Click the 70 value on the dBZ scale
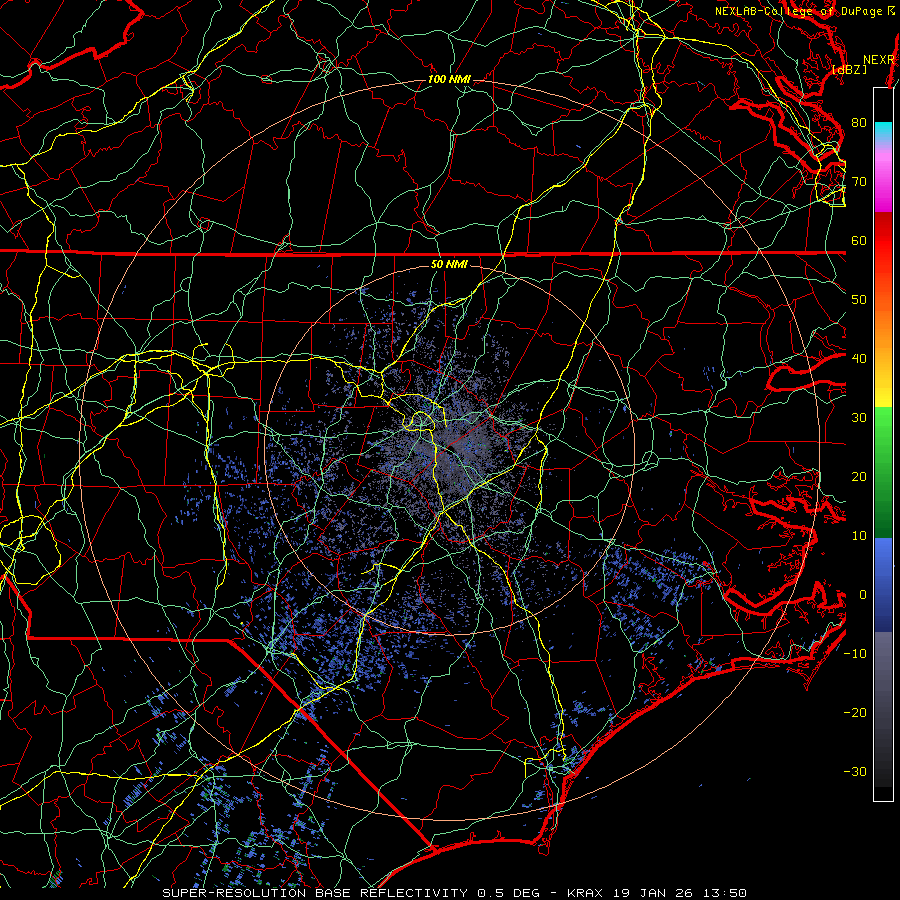Viewport: 900px width, 900px height. [x=859, y=182]
